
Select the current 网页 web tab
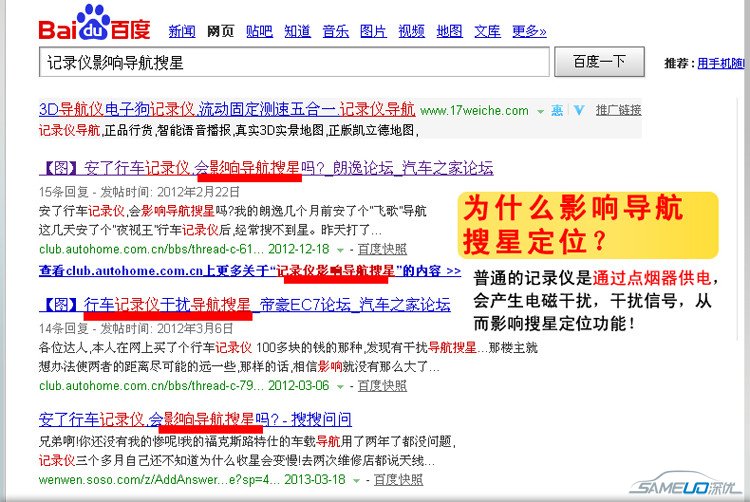tap(221, 32)
